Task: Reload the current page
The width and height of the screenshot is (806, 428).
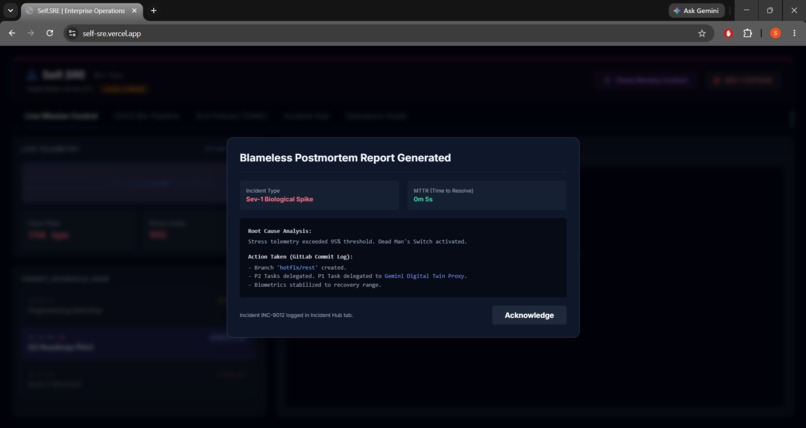Action: (x=50, y=33)
